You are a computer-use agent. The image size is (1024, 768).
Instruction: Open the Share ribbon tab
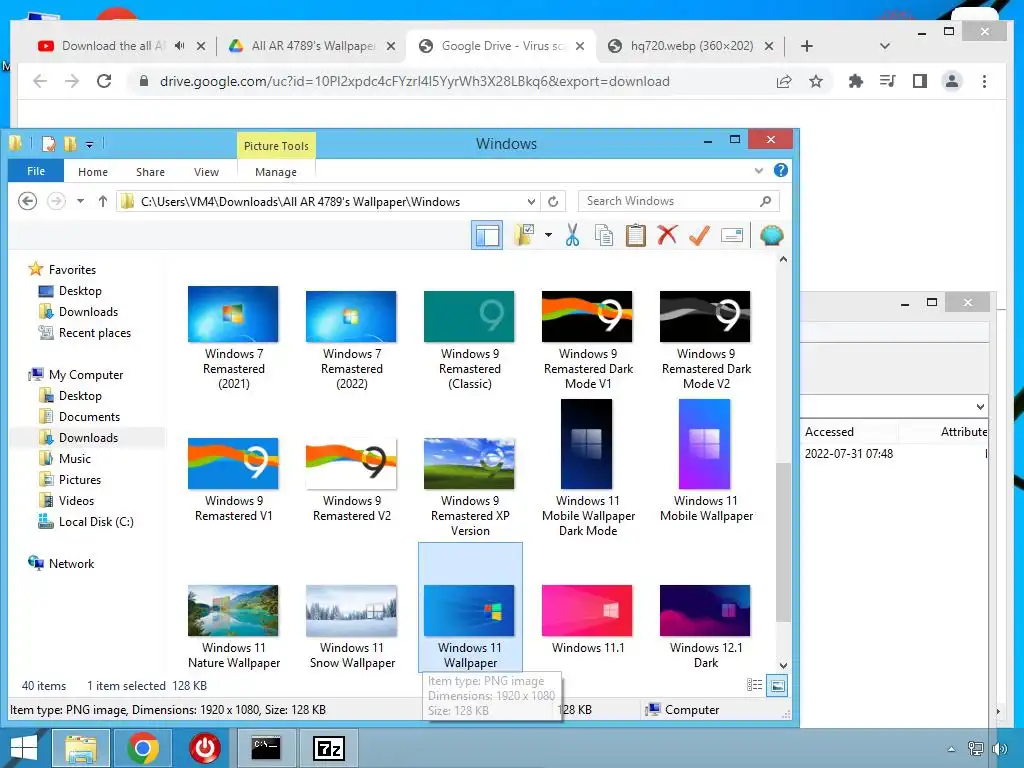(x=150, y=172)
